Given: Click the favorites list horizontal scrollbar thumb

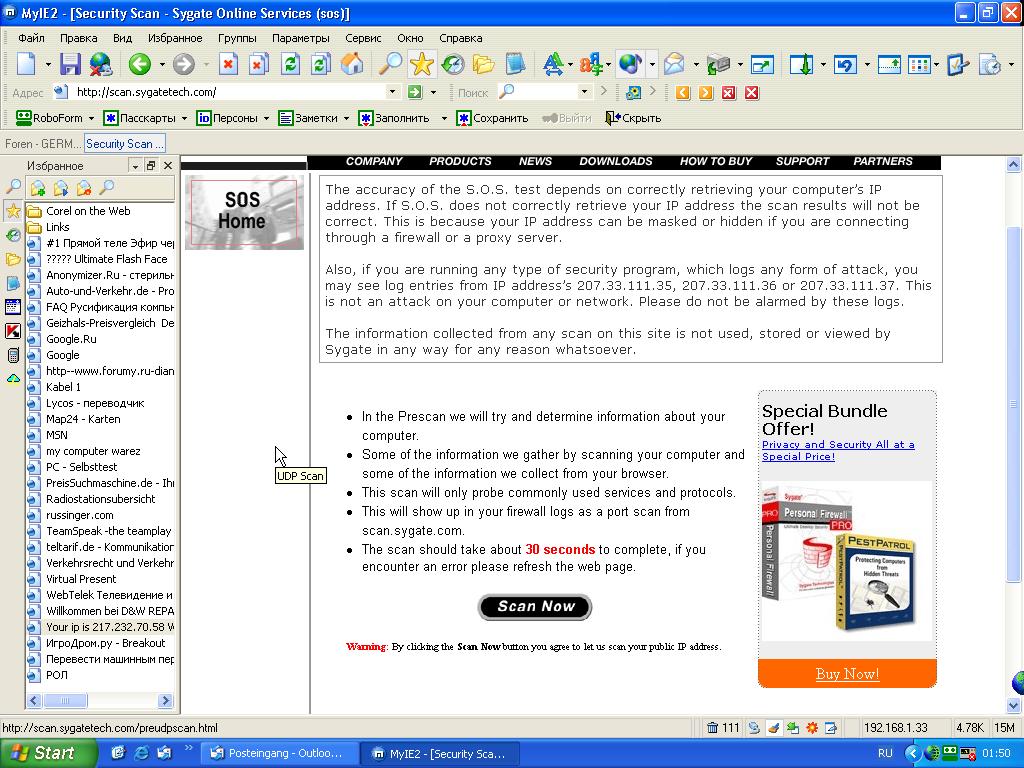Looking at the screenshot, I should coord(65,701).
